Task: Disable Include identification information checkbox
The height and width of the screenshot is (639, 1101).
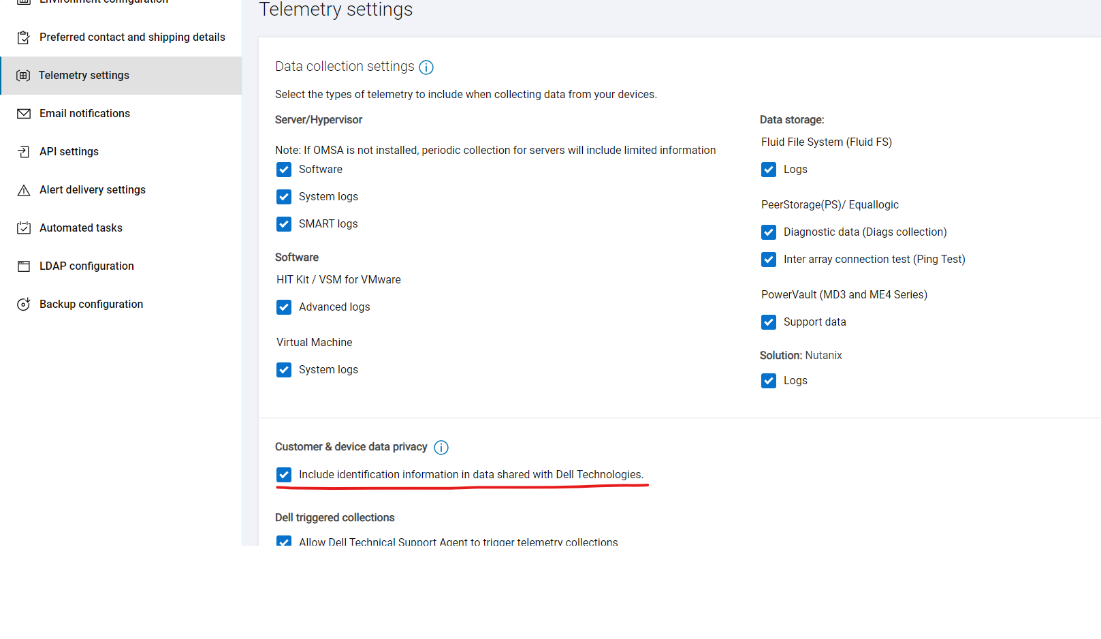Action: click(284, 474)
